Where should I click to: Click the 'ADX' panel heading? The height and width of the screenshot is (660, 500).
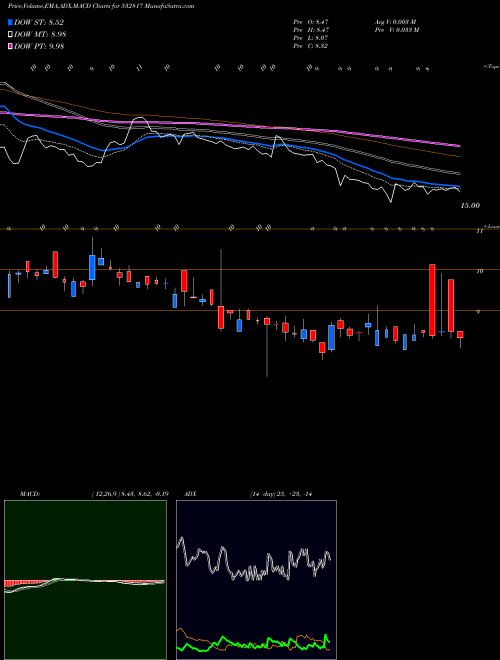[190, 494]
